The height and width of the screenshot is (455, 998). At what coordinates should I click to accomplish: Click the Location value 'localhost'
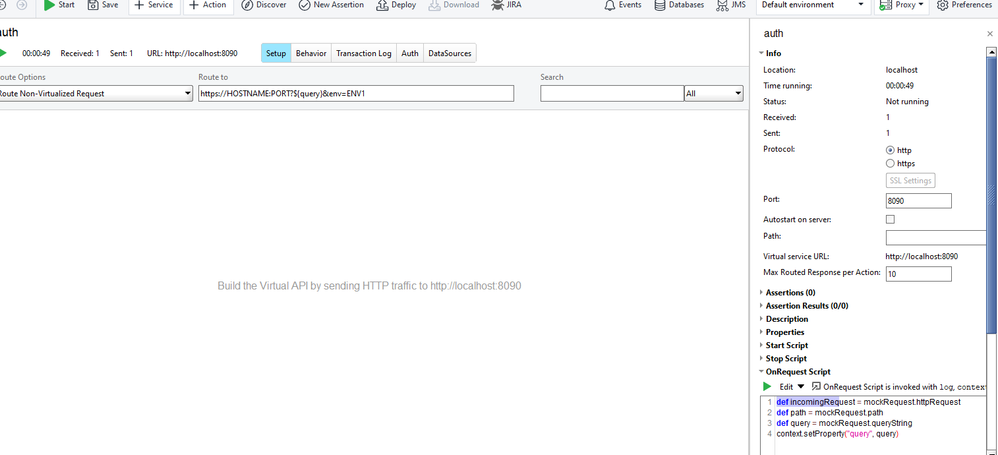point(901,70)
